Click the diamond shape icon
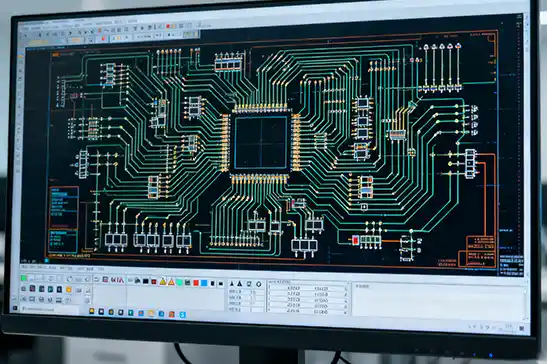 coord(258,284)
